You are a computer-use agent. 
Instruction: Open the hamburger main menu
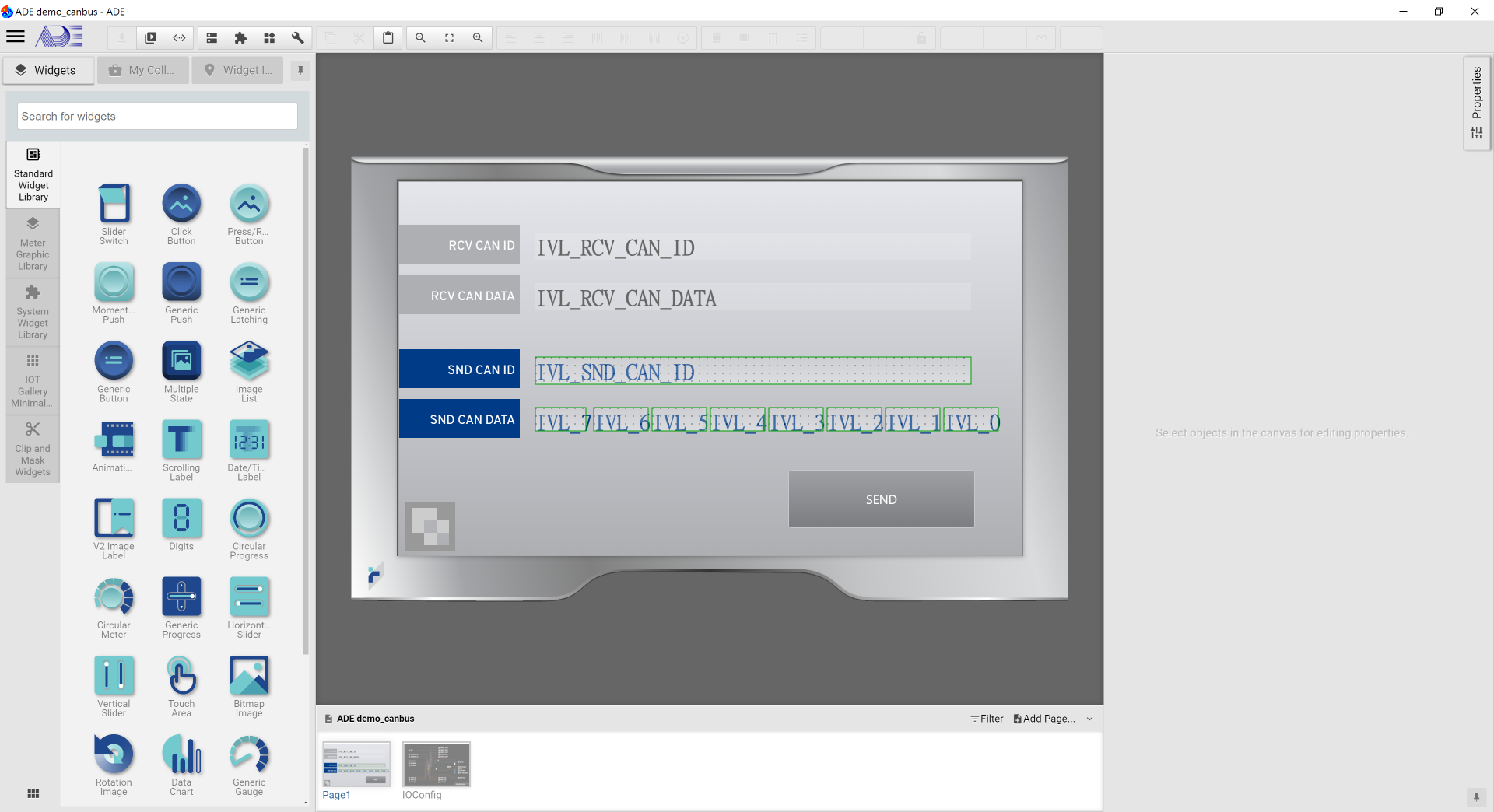(16, 37)
